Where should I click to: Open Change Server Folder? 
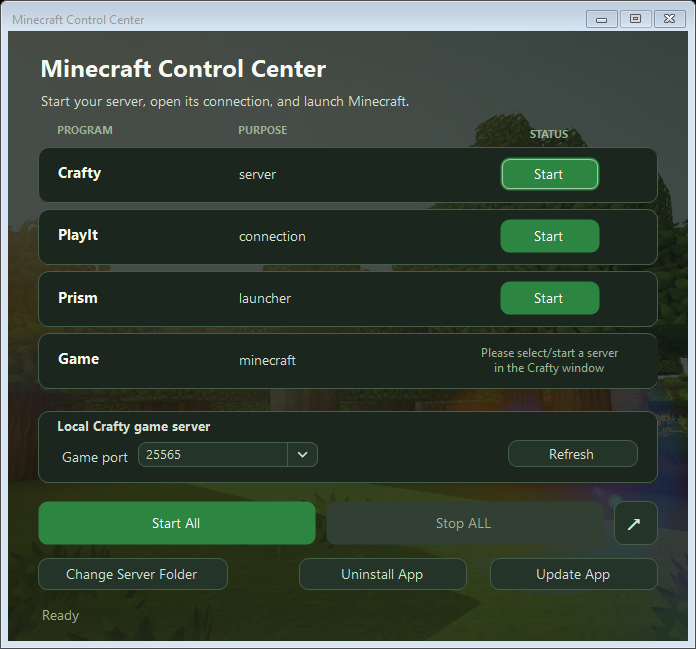pyautogui.click(x=133, y=574)
